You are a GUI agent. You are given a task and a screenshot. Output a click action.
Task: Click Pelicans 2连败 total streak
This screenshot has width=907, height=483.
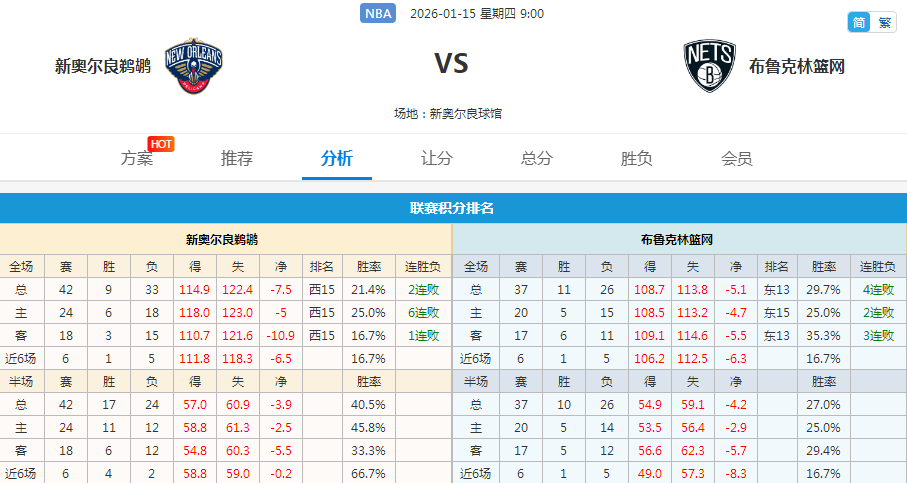(x=423, y=289)
